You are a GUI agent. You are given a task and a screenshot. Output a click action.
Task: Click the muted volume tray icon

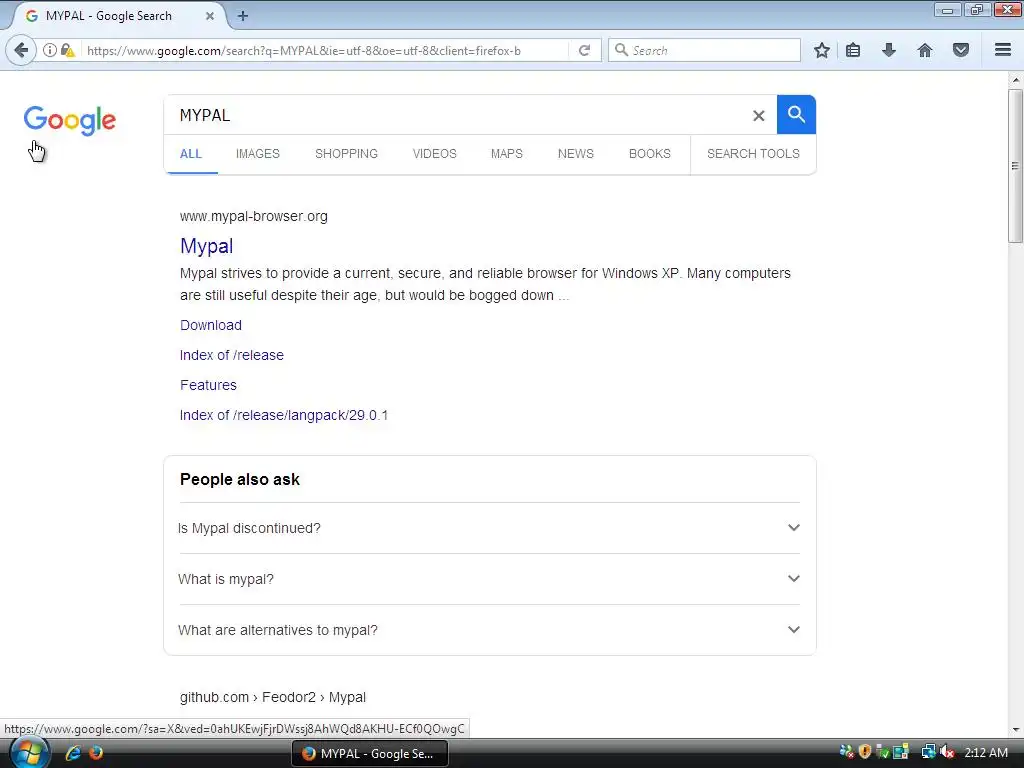pos(946,752)
